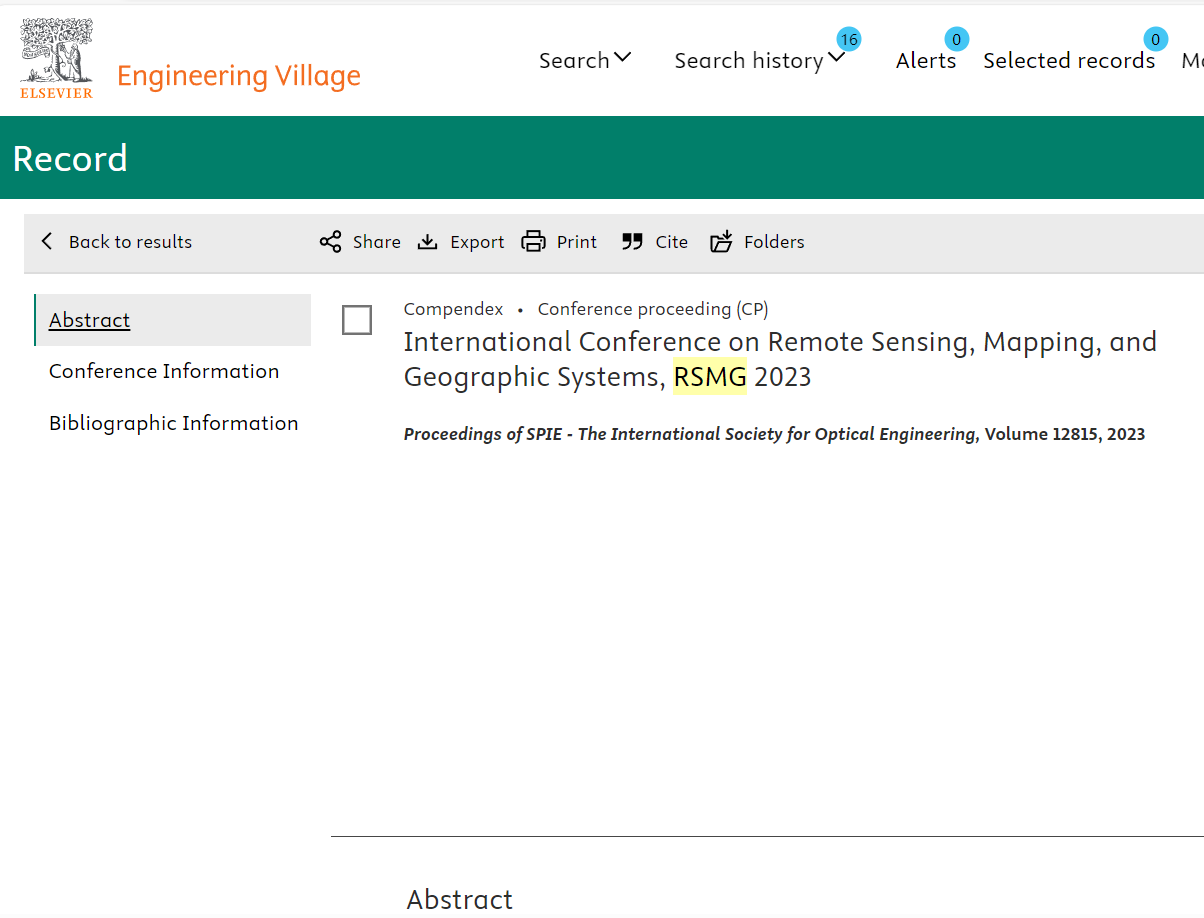Click the Export download icon

pyautogui.click(x=428, y=242)
